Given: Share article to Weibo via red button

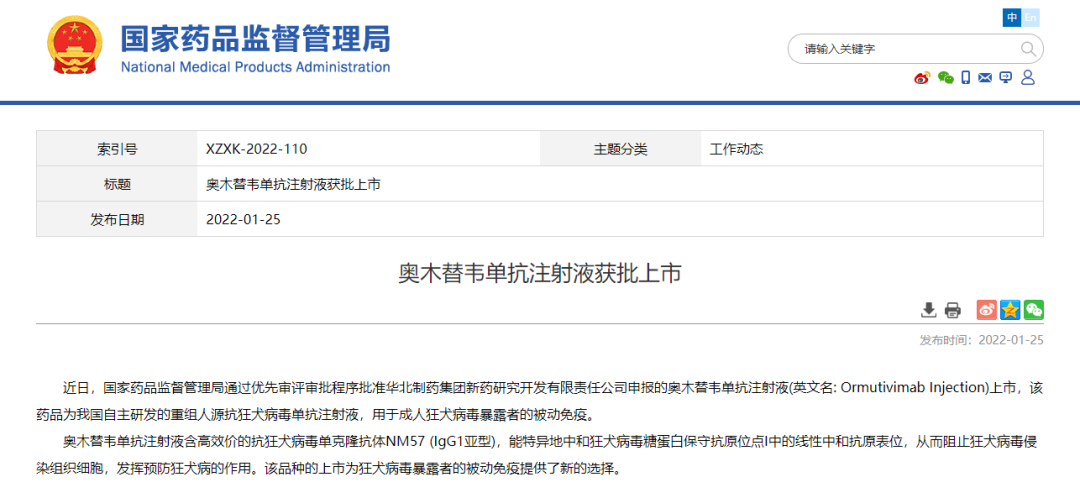Looking at the screenshot, I should 987,310.
